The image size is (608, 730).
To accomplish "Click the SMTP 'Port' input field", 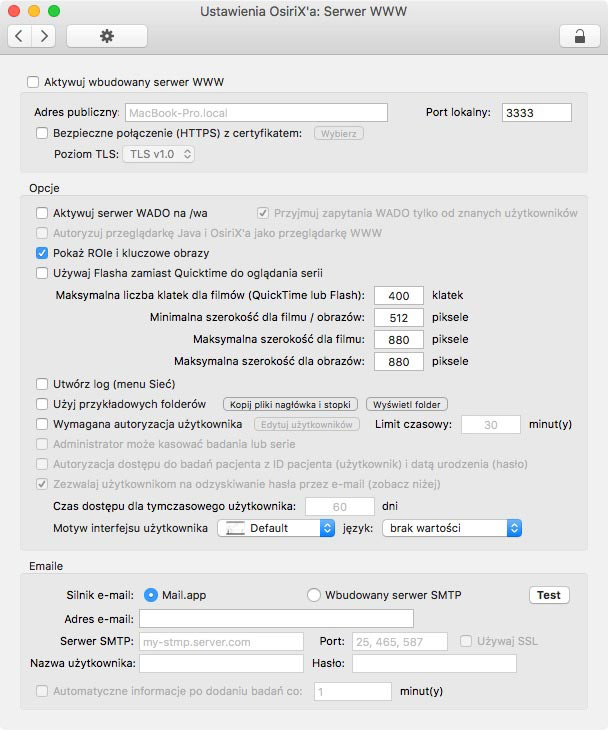I will pyautogui.click(x=400, y=642).
